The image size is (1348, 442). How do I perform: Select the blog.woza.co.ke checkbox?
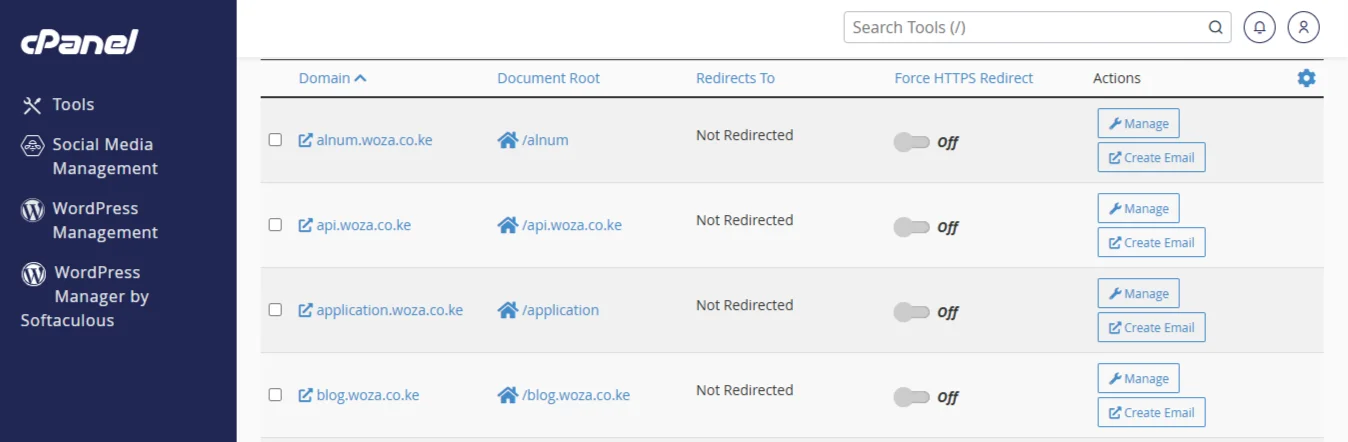(x=275, y=395)
